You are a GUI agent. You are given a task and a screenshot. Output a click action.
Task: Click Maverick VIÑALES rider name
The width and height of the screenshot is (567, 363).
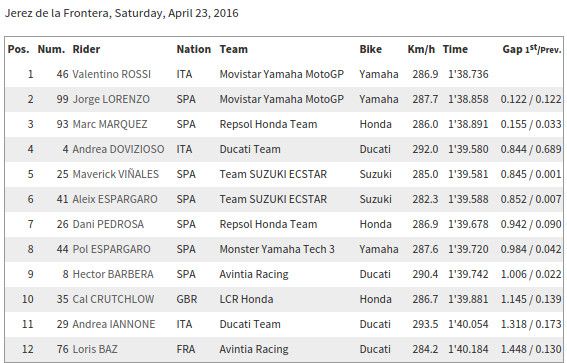116,174
